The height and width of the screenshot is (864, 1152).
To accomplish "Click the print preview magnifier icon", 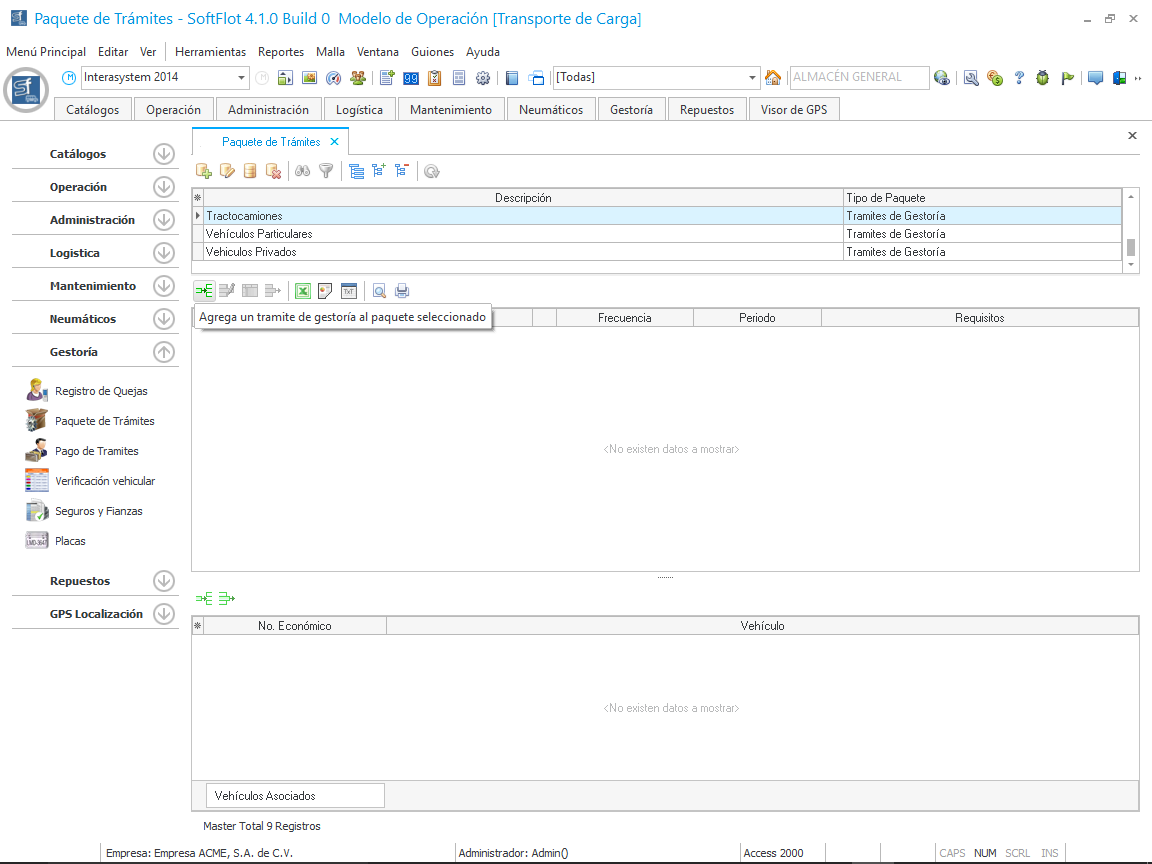I will click(x=379, y=291).
